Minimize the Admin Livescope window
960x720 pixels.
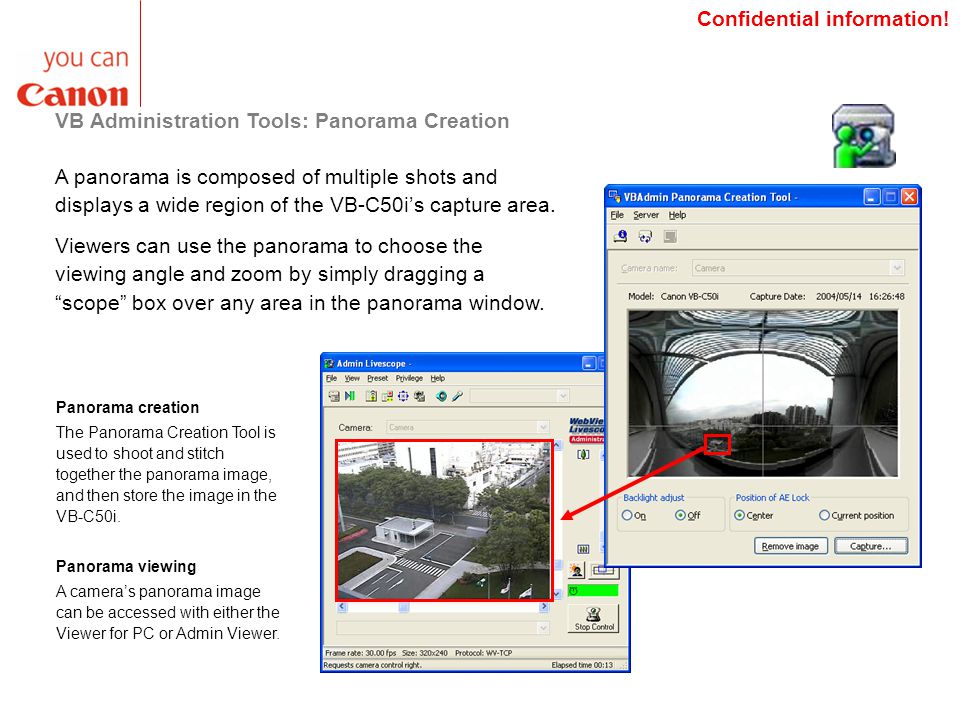point(588,363)
